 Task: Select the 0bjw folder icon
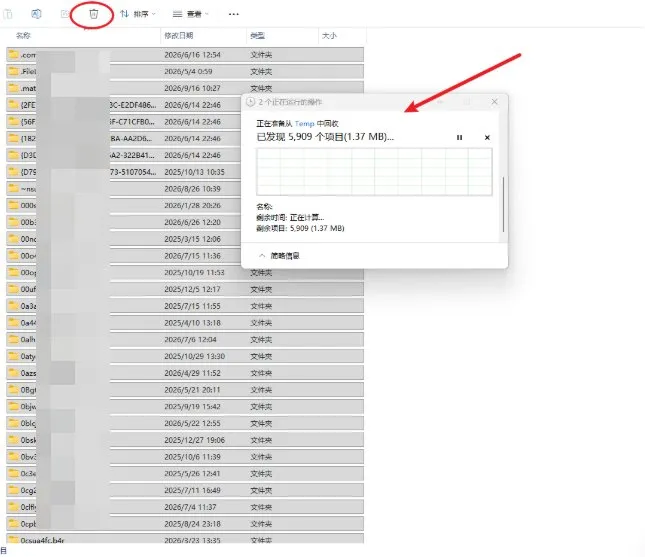14,406
